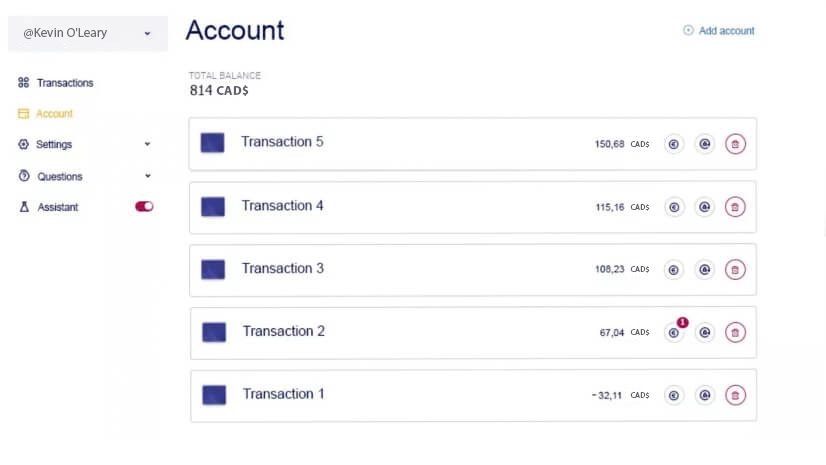Click the blue card thumbnail of Transaction 5

(212, 143)
